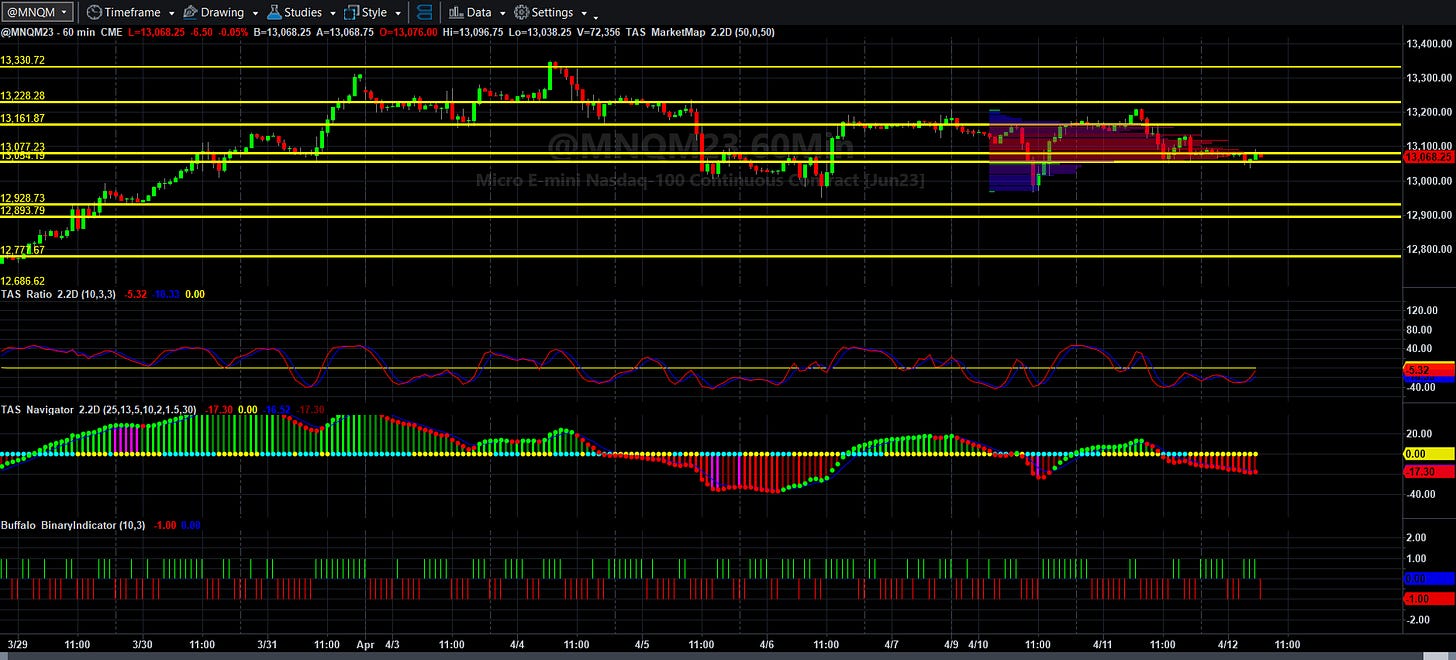Open the Style menu
1456x660 pixels.
374,12
